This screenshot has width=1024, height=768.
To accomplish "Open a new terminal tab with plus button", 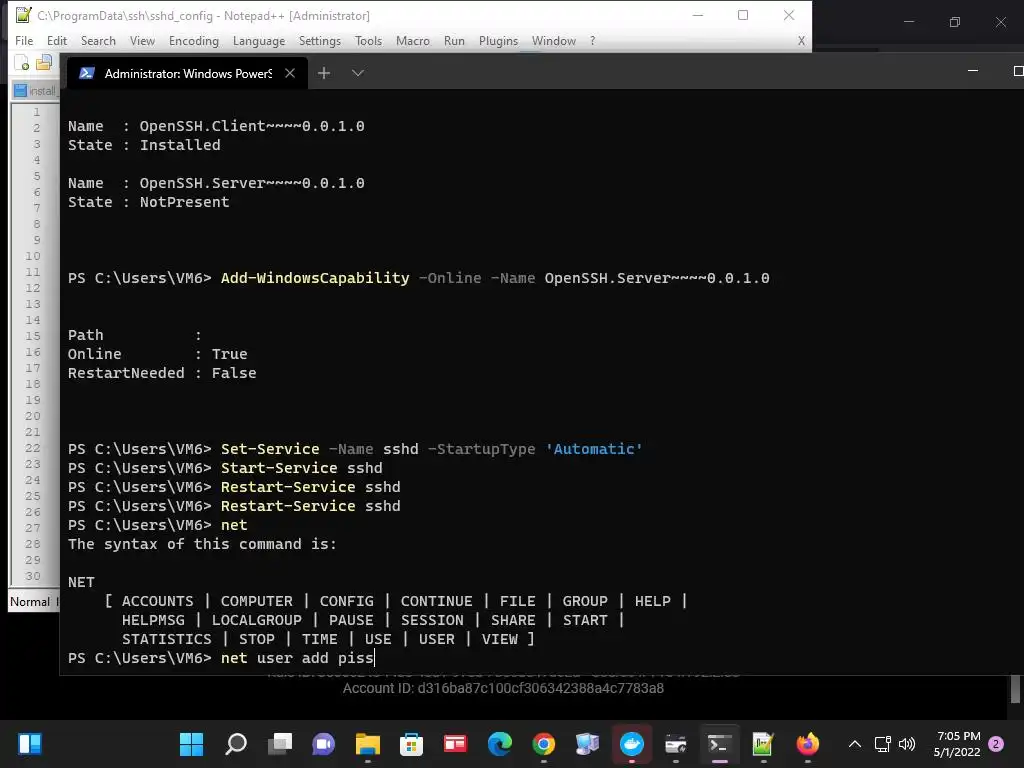I will pyautogui.click(x=324, y=73).
